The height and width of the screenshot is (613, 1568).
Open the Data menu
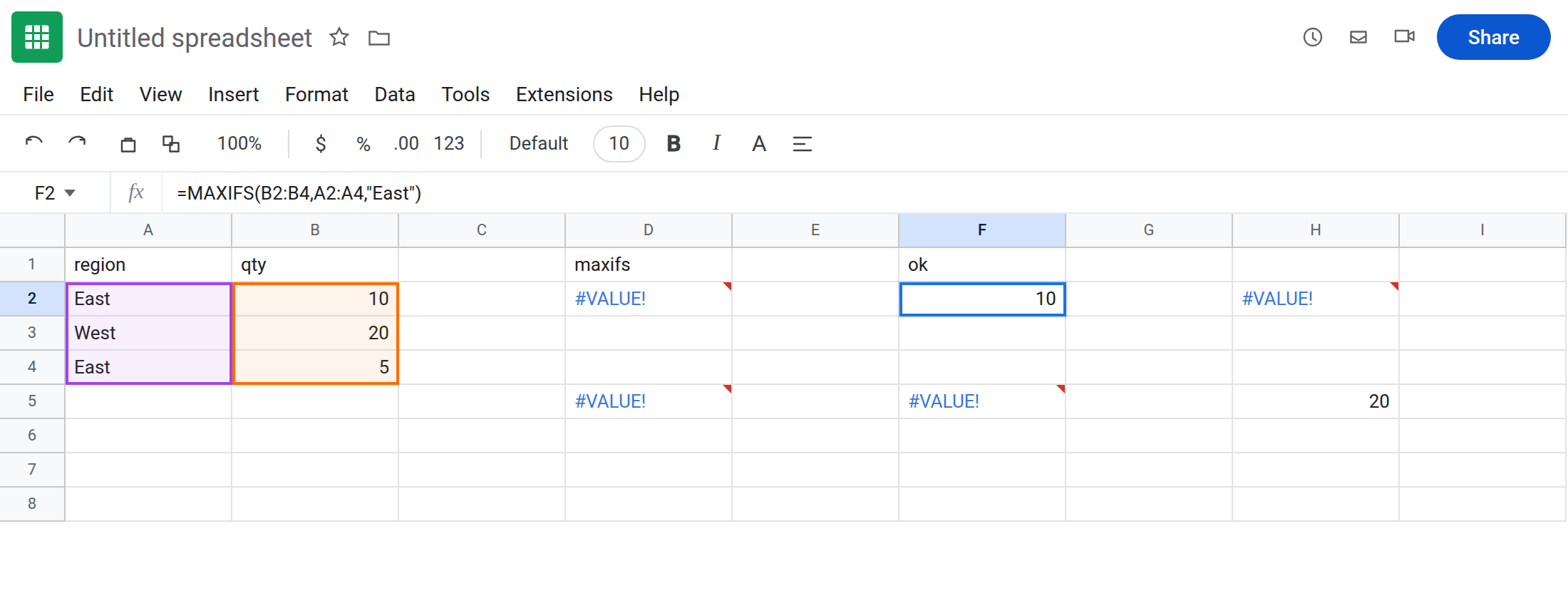pyautogui.click(x=395, y=94)
